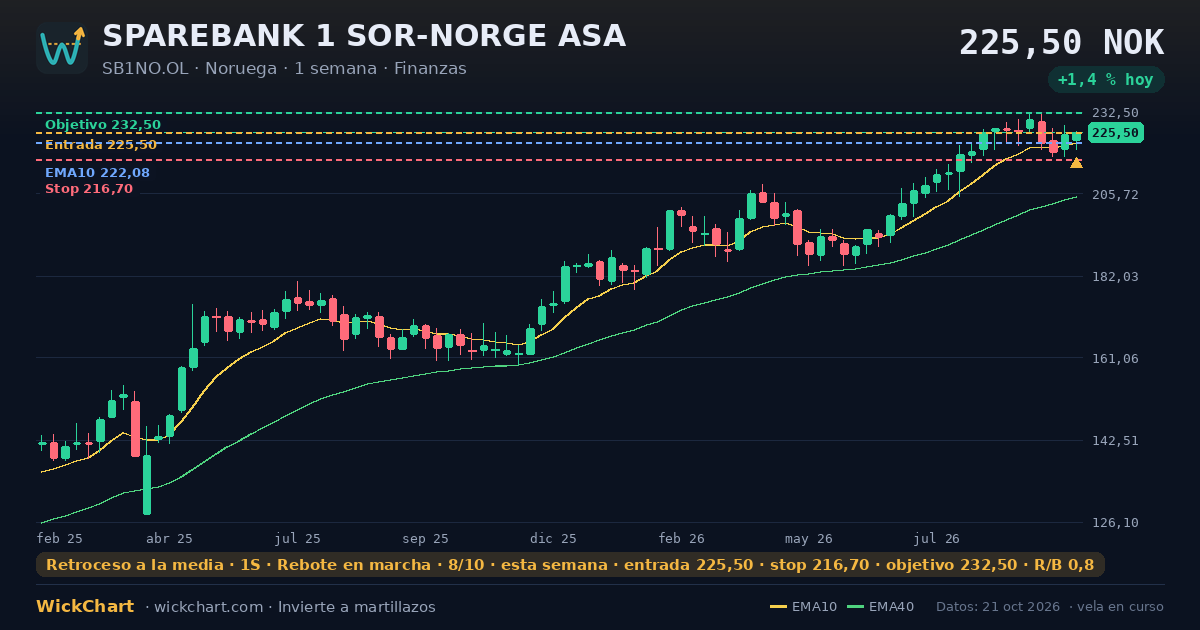Click the 126,10 price axis value

(1115, 522)
